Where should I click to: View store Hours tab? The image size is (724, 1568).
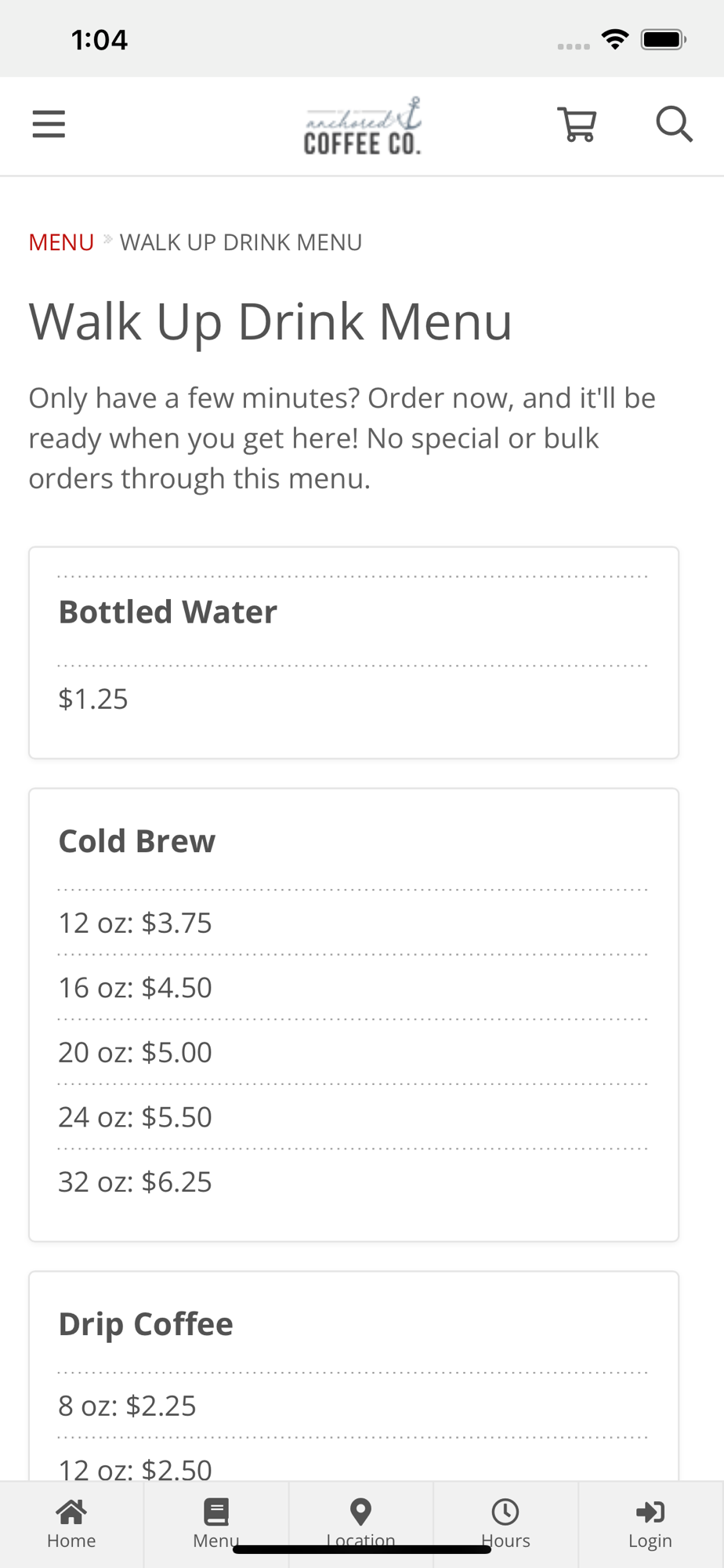[x=505, y=1523]
